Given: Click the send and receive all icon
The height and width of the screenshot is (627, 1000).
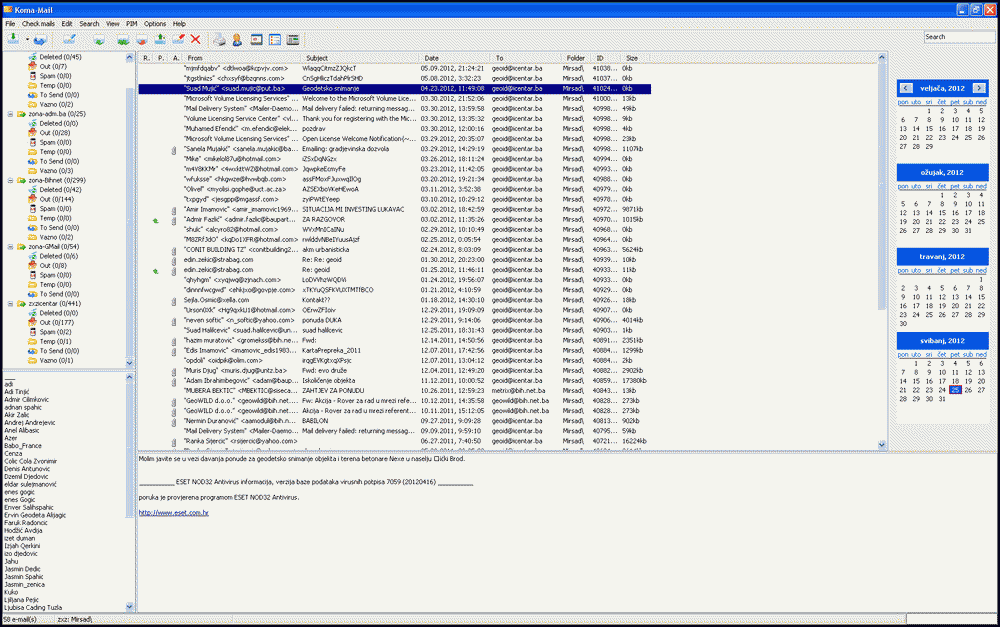Looking at the screenshot, I should coord(40,39).
